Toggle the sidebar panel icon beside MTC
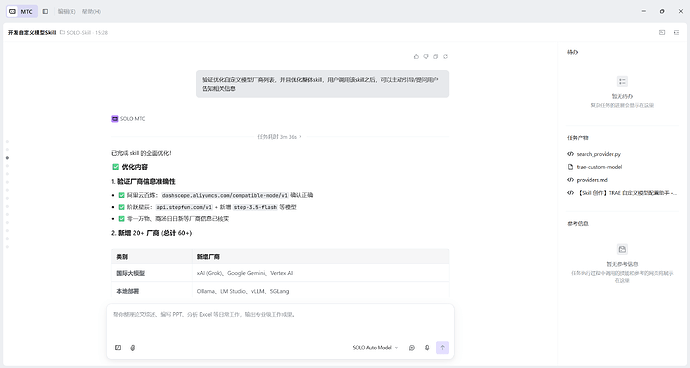The width and height of the screenshot is (690, 368). click(45, 11)
